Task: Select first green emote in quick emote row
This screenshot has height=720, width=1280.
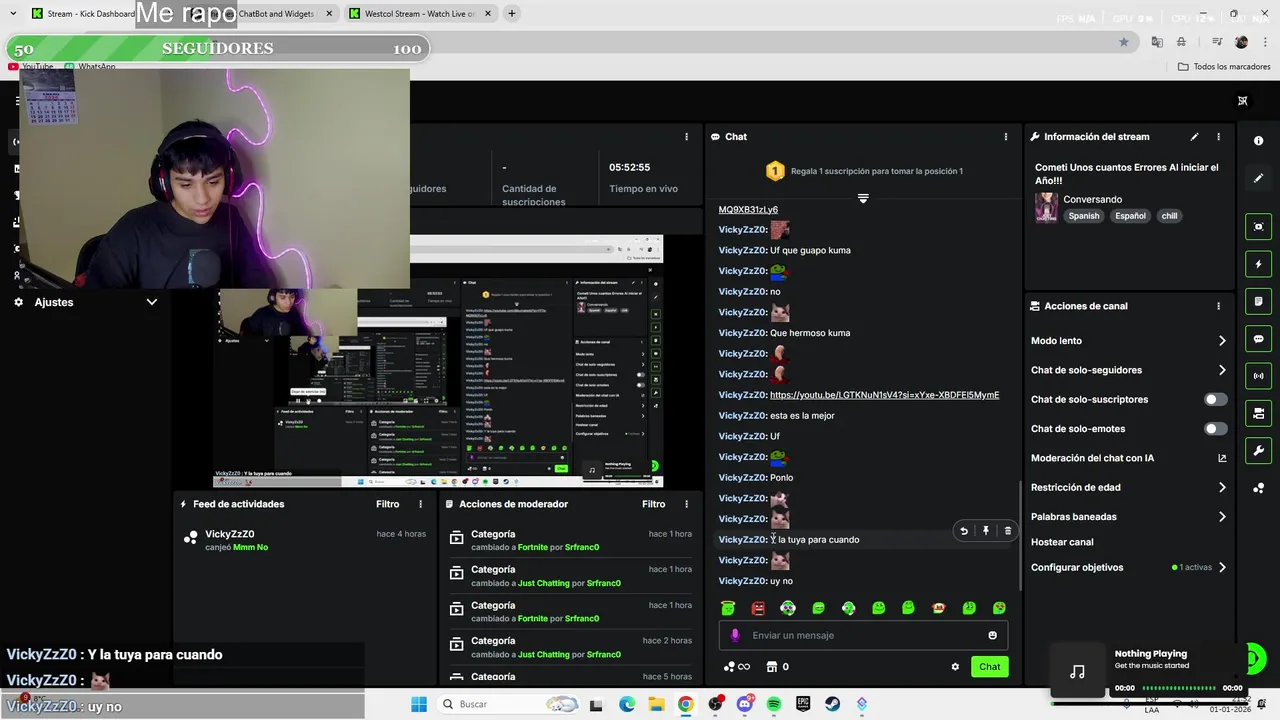Action: 728,608
